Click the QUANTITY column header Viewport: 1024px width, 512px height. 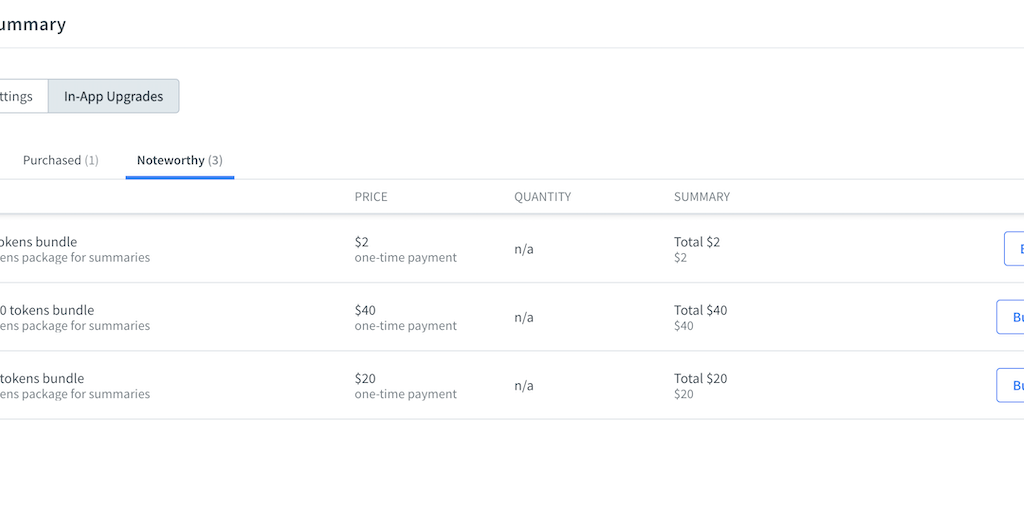pyautogui.click(x=542, y=197)
